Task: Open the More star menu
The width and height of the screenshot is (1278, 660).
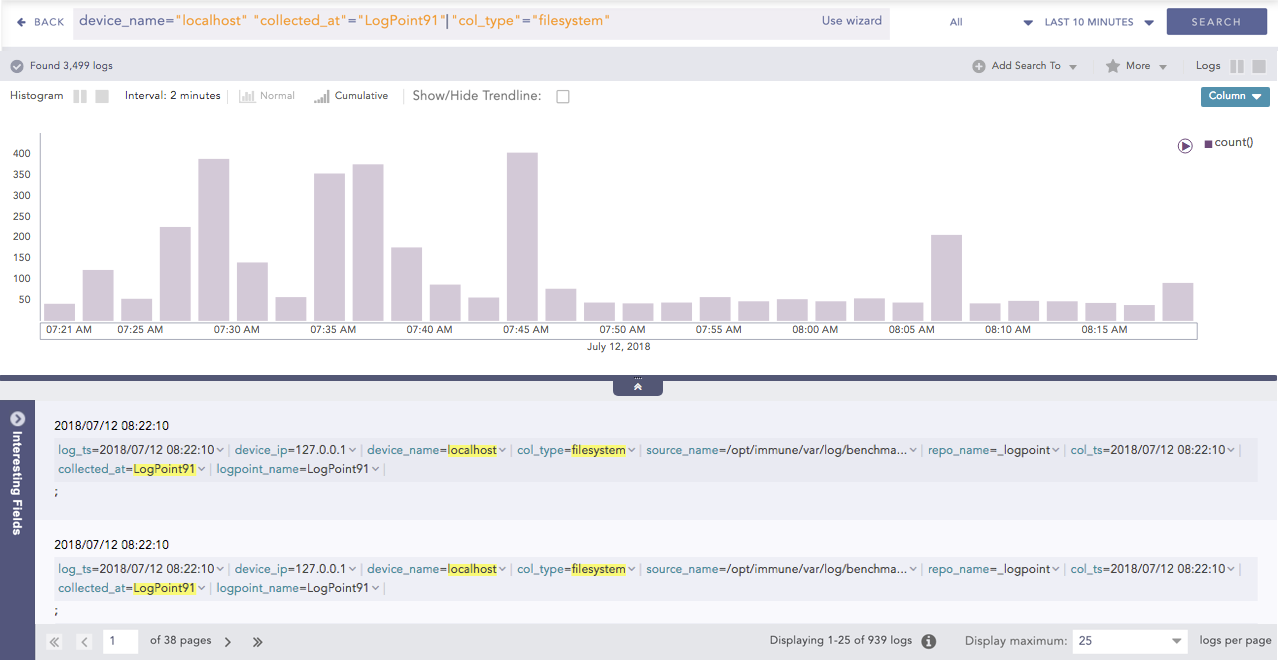Action: coord(1137,66)
